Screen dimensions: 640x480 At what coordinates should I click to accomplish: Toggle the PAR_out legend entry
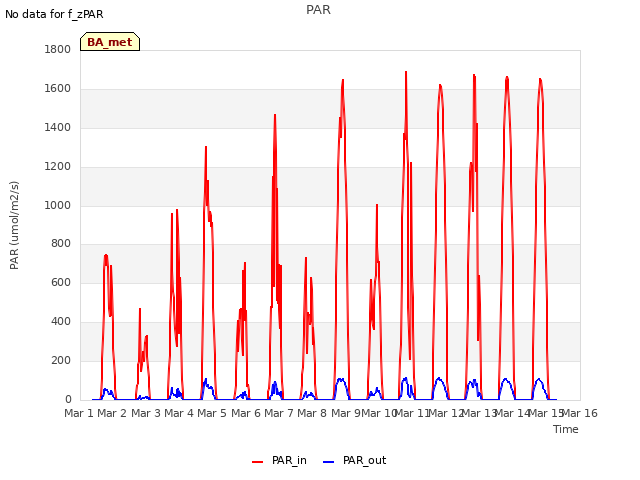coord(354,460)
